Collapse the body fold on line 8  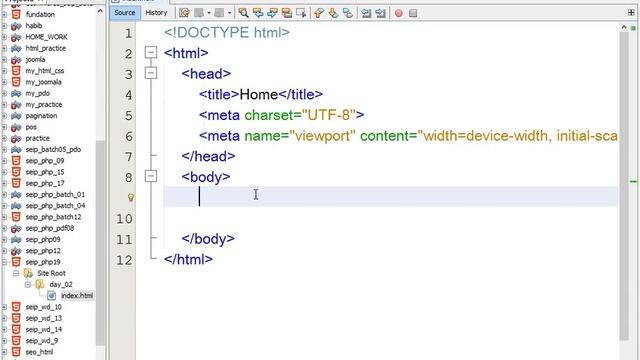click(151, 176)
